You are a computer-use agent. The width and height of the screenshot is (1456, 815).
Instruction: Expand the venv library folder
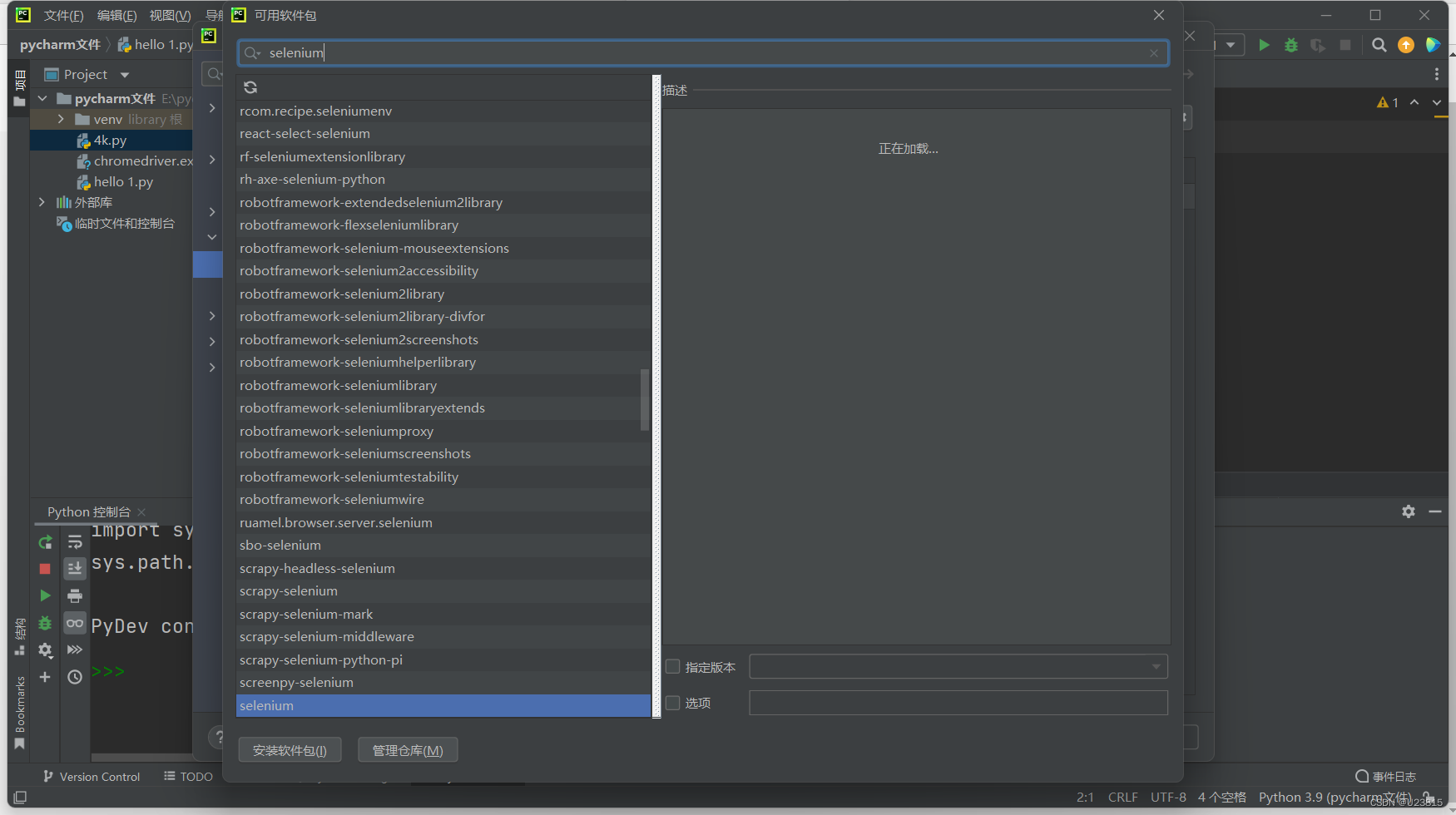(x=61, y=119)
